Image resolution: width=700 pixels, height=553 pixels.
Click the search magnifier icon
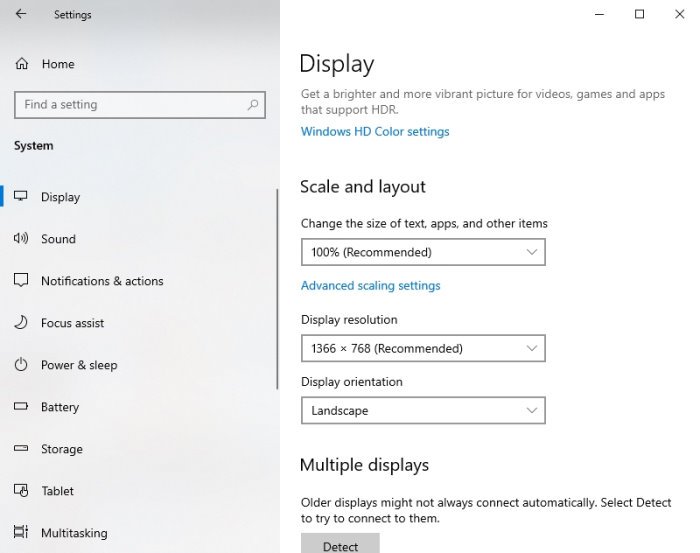click(253, 105)
